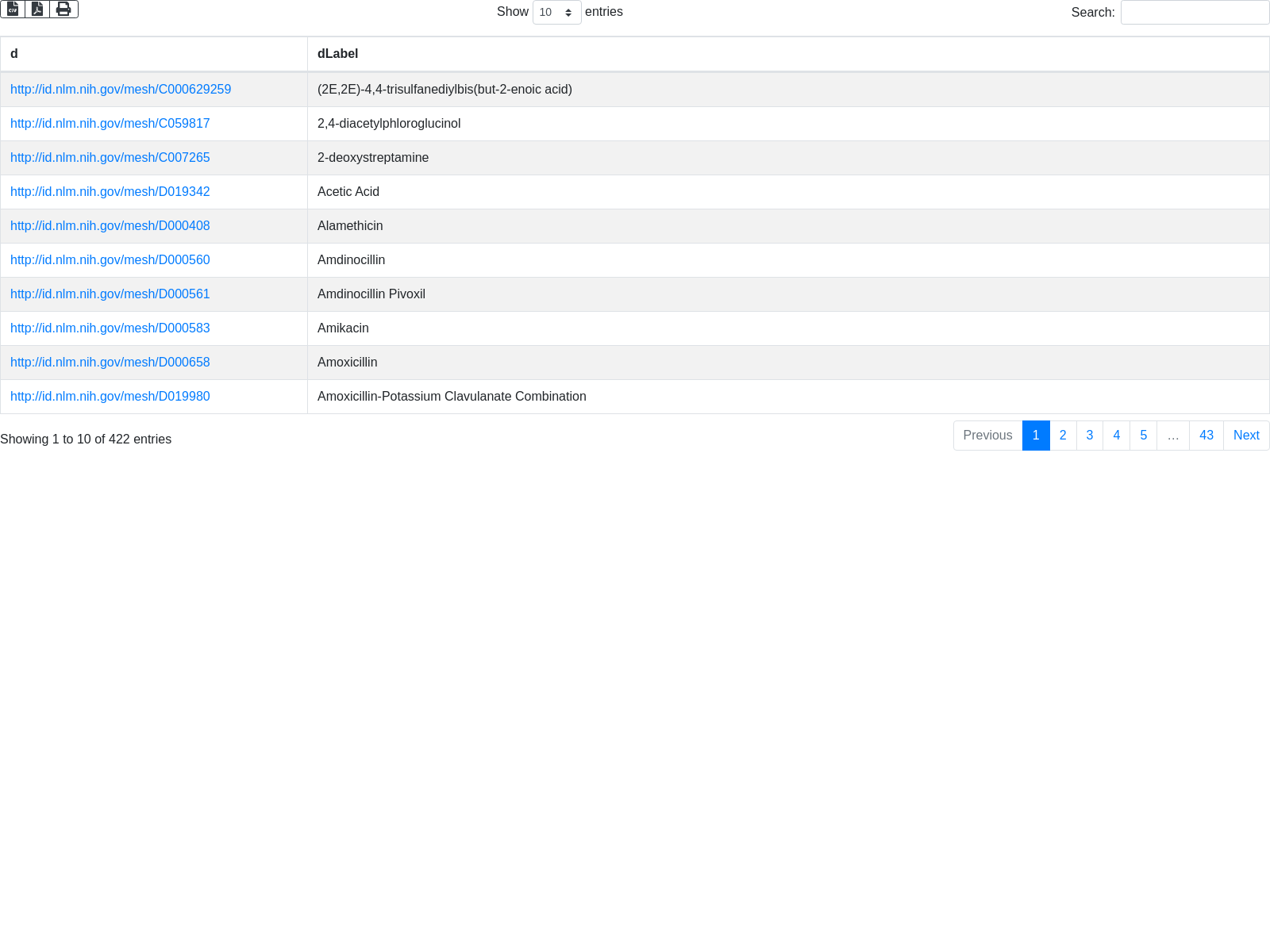Export table as PDF document

37,9
